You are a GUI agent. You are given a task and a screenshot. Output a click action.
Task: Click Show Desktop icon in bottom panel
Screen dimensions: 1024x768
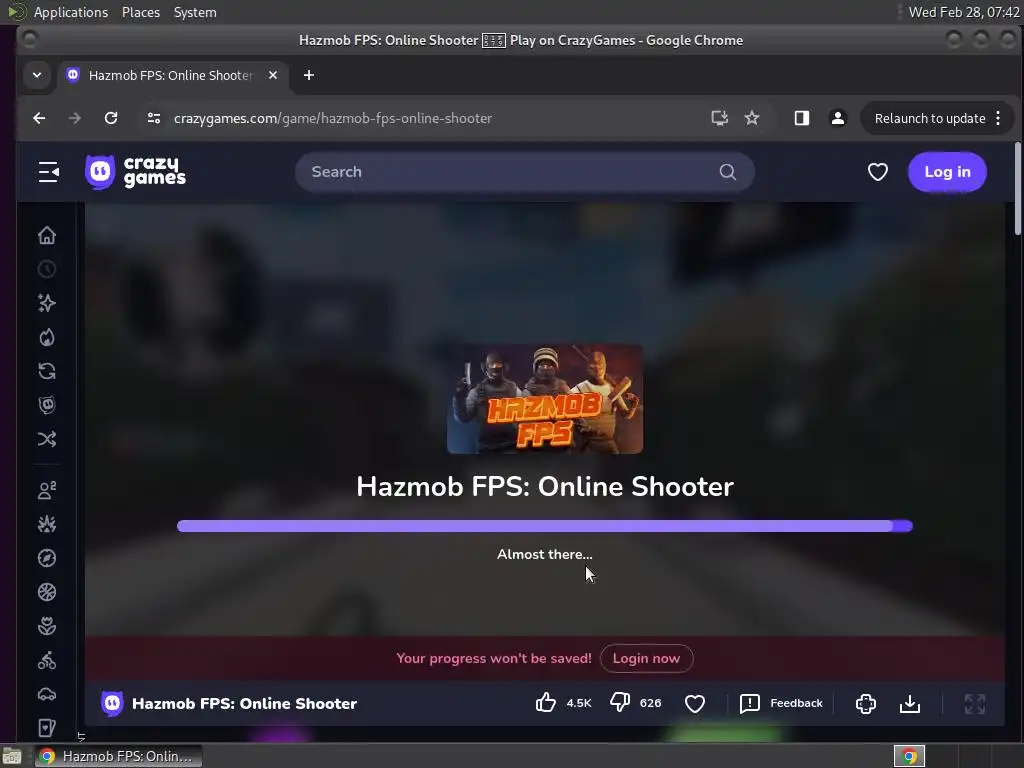(x=12, y=757)
